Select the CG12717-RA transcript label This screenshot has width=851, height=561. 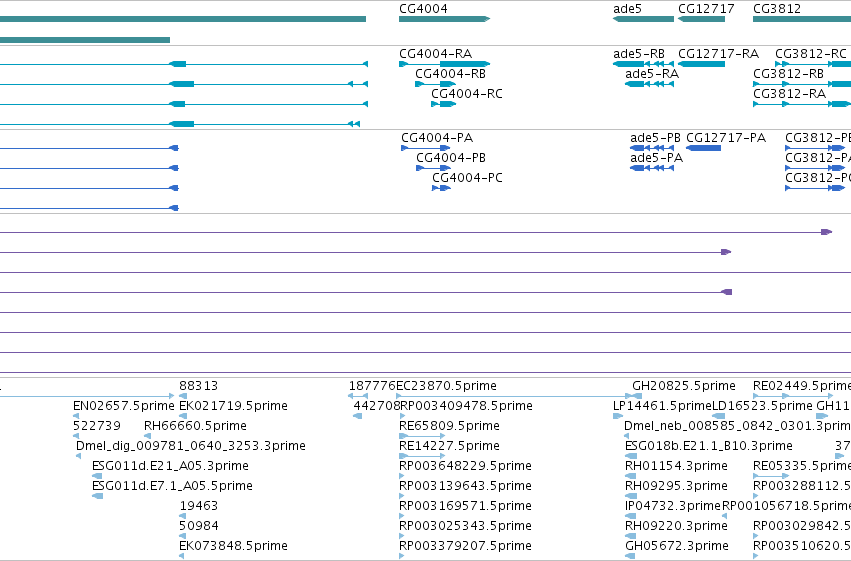(x=719, y=54)
